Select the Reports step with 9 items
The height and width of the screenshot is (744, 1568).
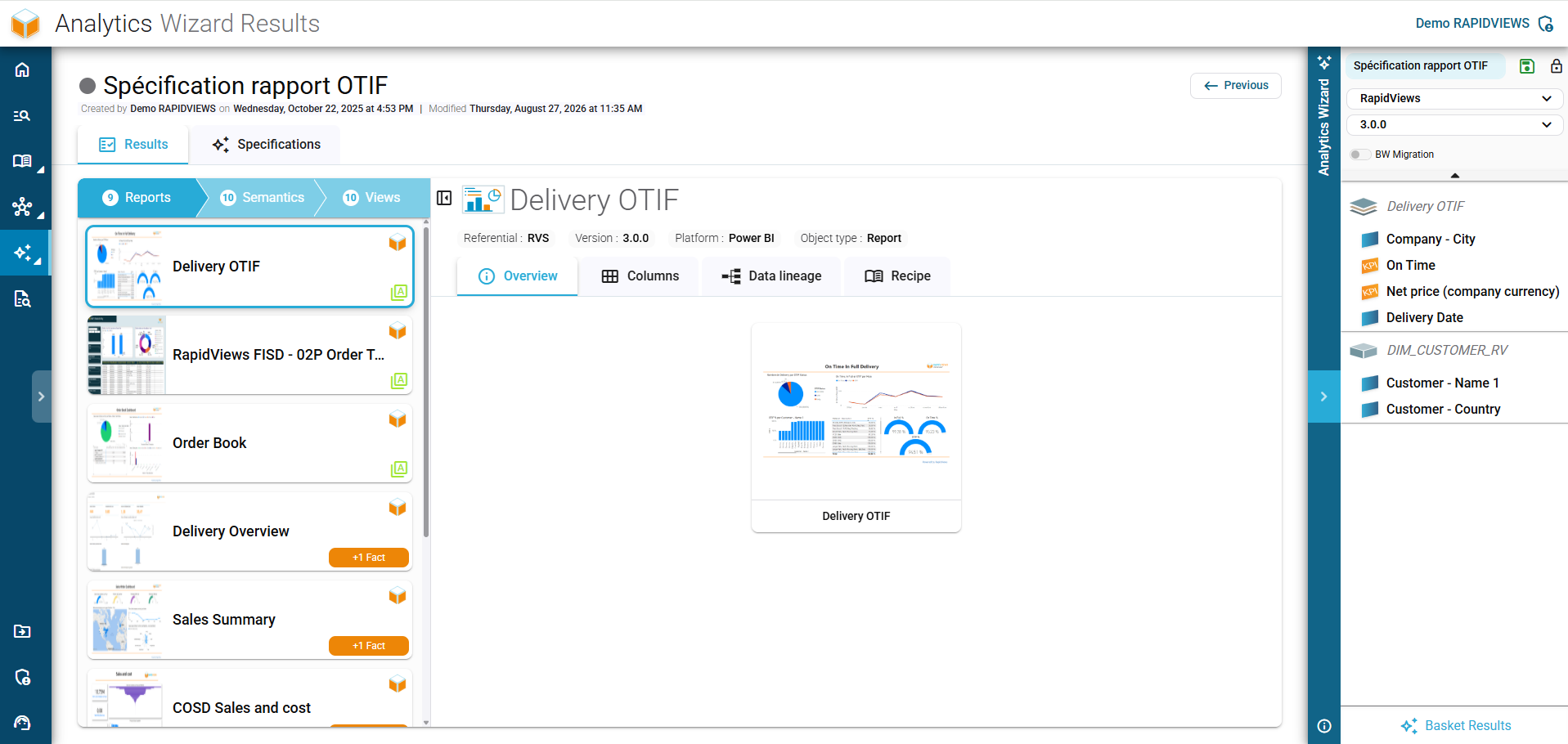[137, 198]
